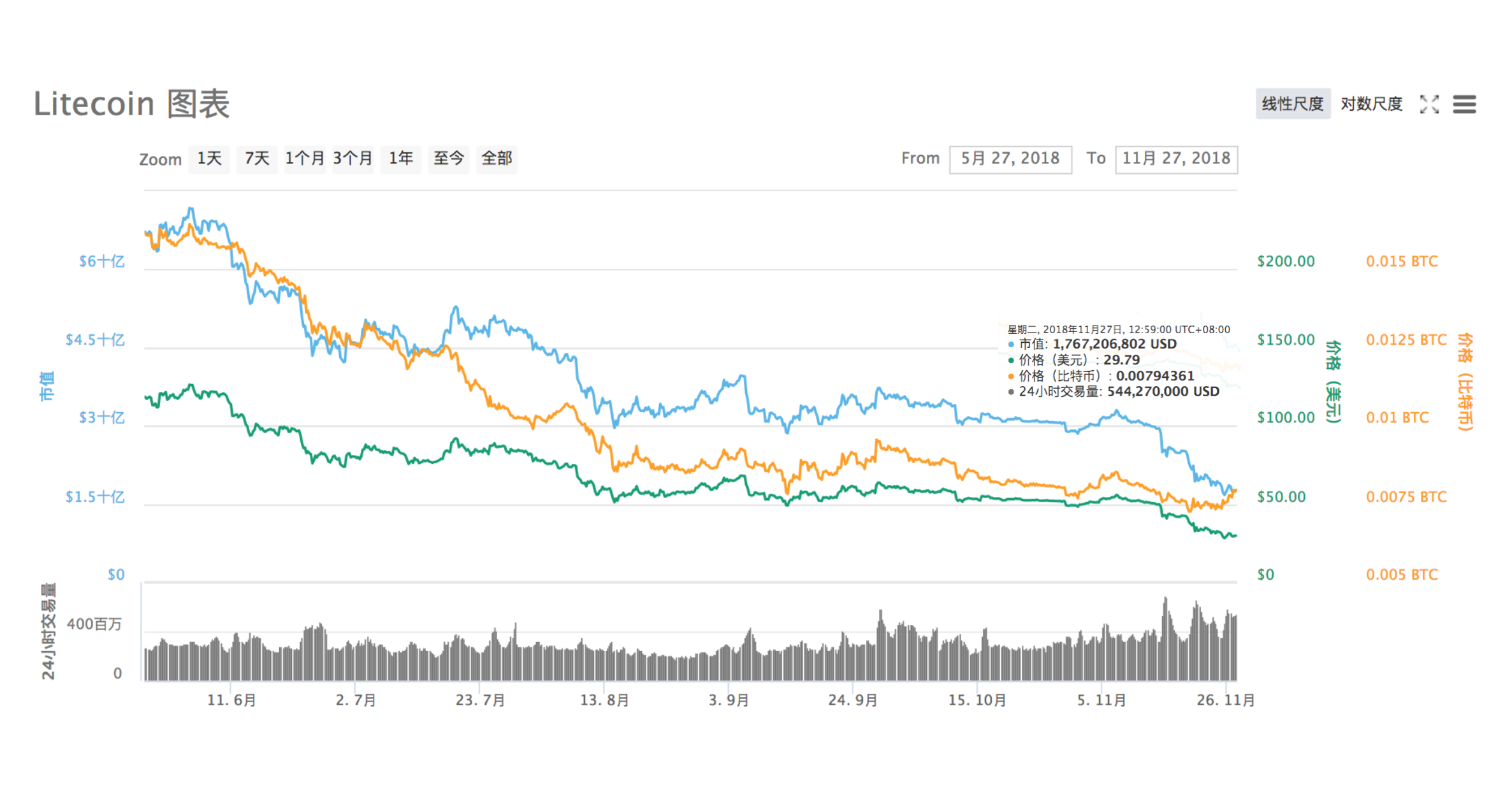This screenshot has height=790, width=1512.
Task: Show all data with 全部
Action: (x=497, y=159)
